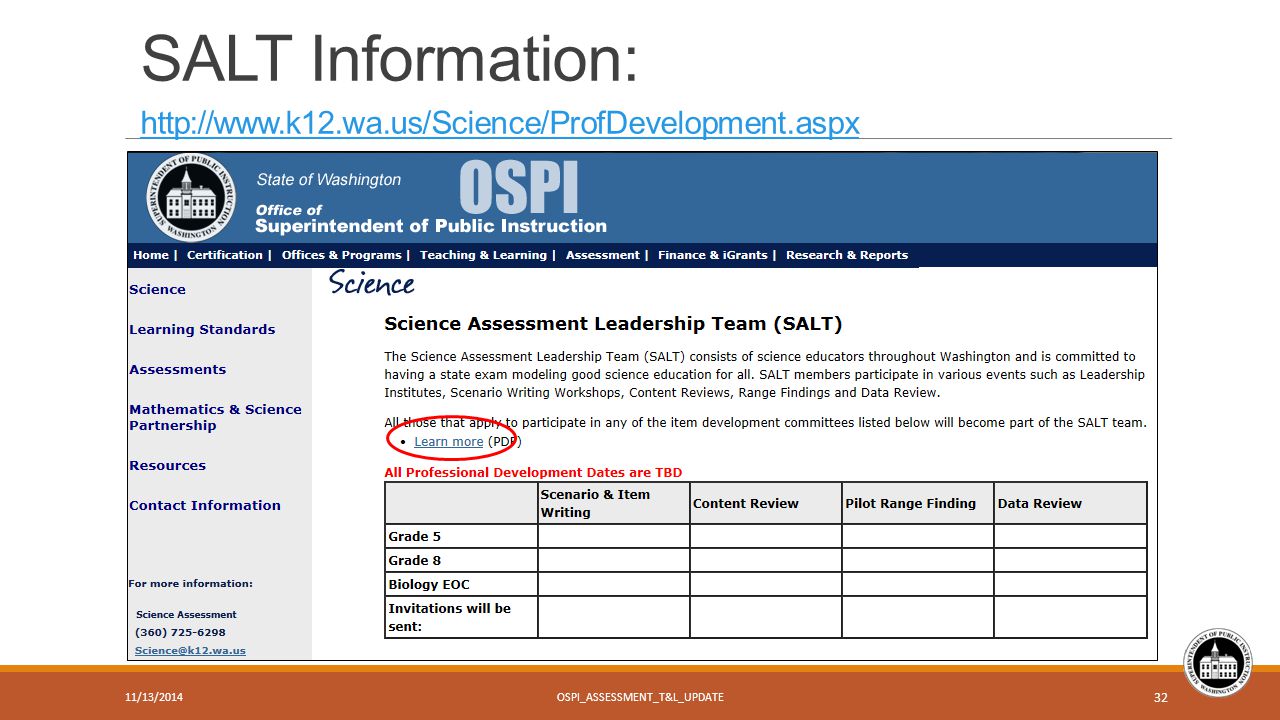Image resolution: width=1280 pixels, height=720 pixels.
Task: Select Science in the left sidebar
Action: coord(157,290)
